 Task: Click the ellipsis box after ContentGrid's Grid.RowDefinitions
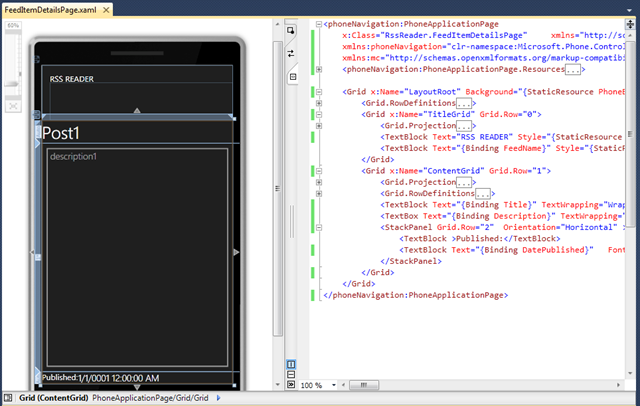482,193
